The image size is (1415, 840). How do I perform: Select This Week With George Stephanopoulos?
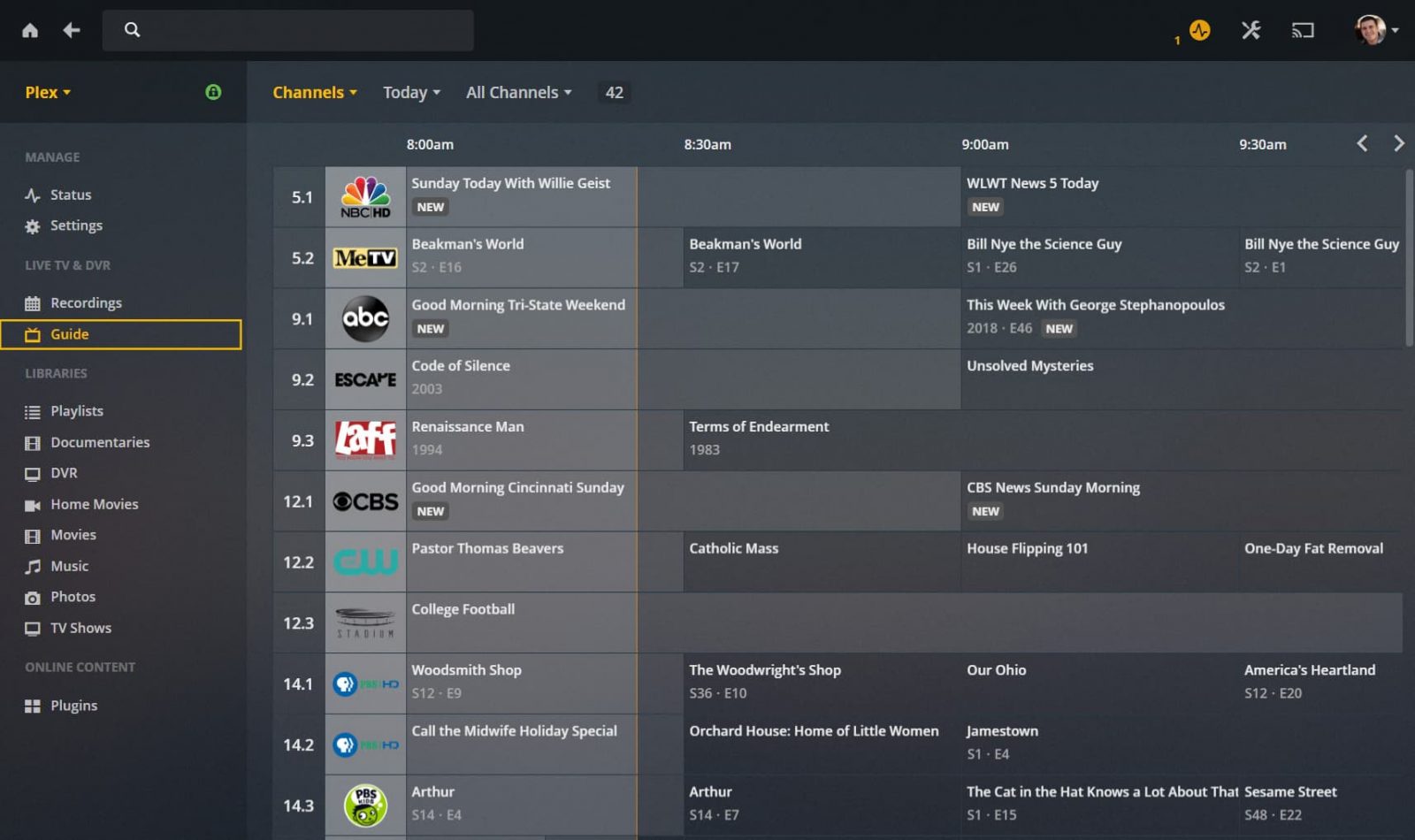pyautogui.click(x=1182, y=318)
